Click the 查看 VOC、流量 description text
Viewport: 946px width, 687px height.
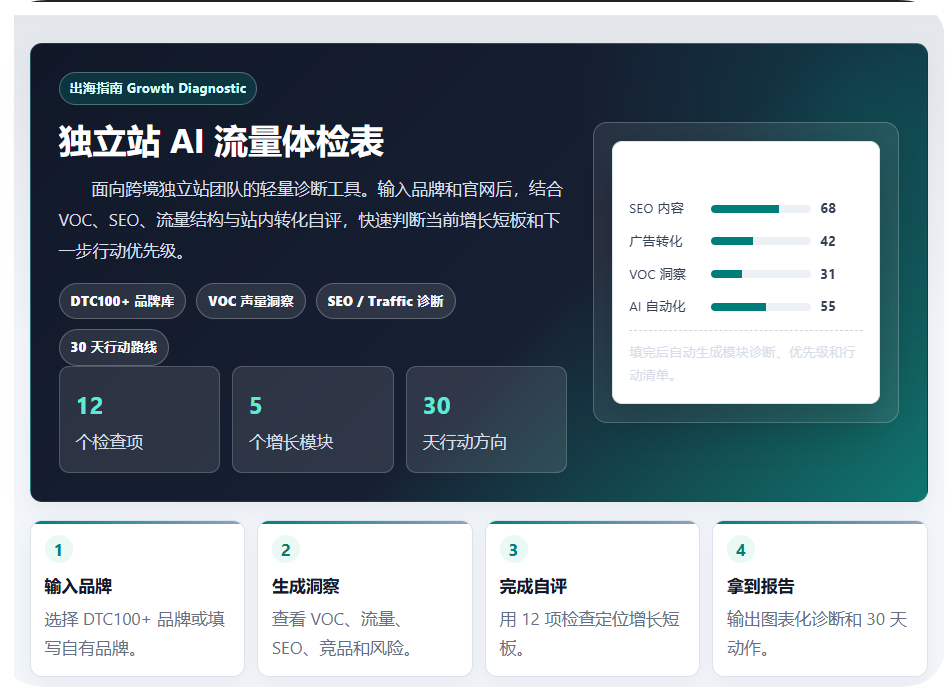343,633
